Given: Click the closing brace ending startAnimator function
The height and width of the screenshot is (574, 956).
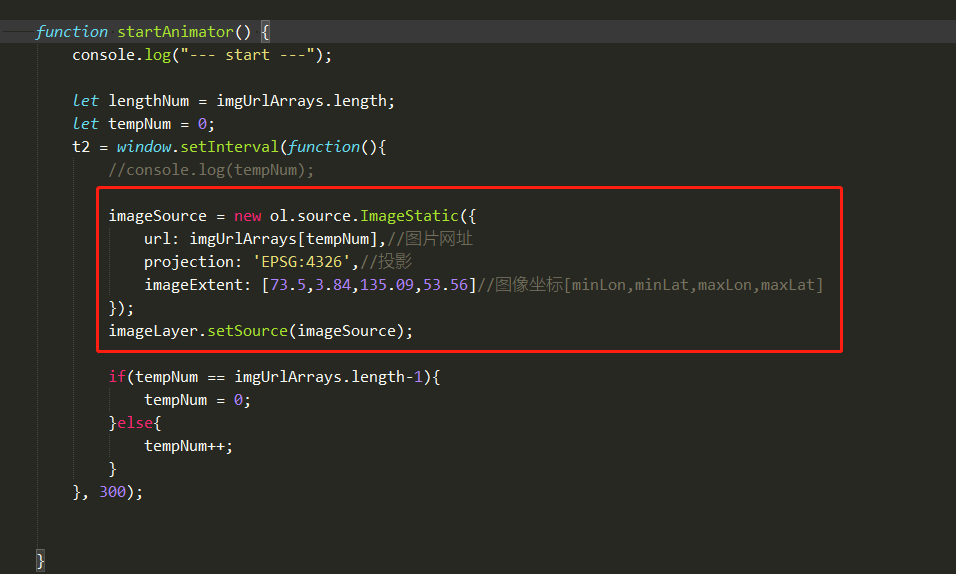Looking at the screenshot, I should tap(40, 560).
